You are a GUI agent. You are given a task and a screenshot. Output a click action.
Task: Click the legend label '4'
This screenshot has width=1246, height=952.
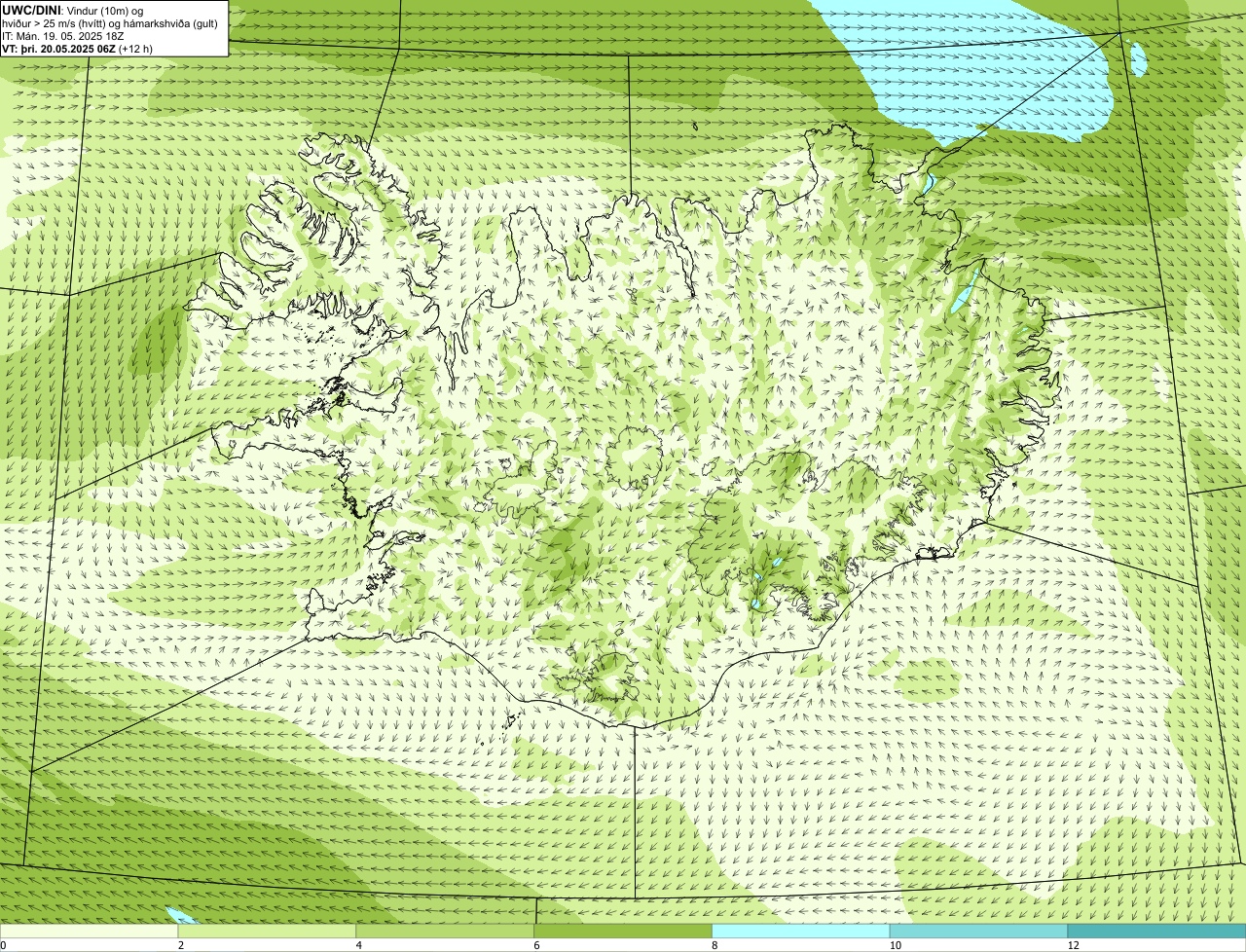point(359,945)
